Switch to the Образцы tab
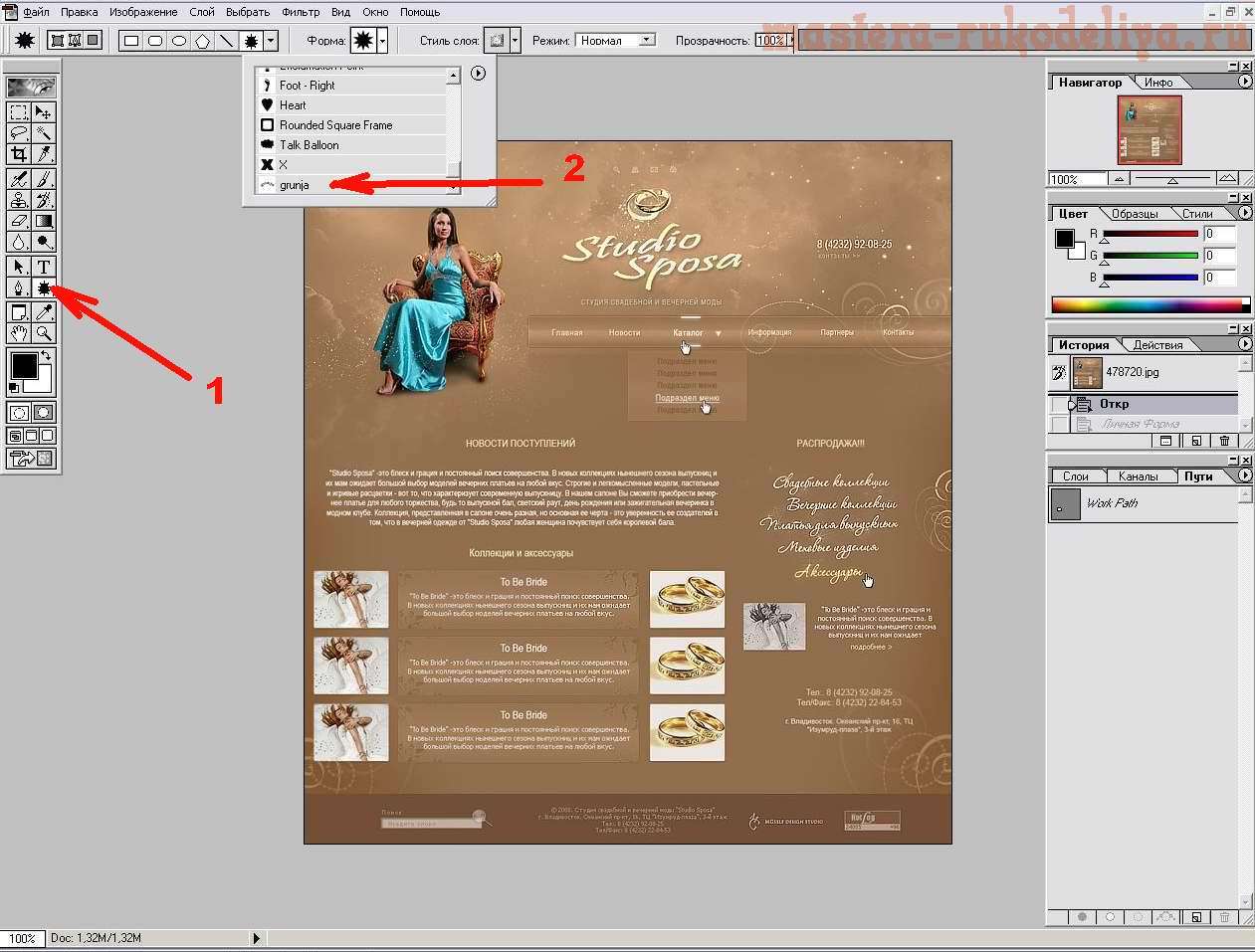 pyautogui.click(x=1135, y=214)
